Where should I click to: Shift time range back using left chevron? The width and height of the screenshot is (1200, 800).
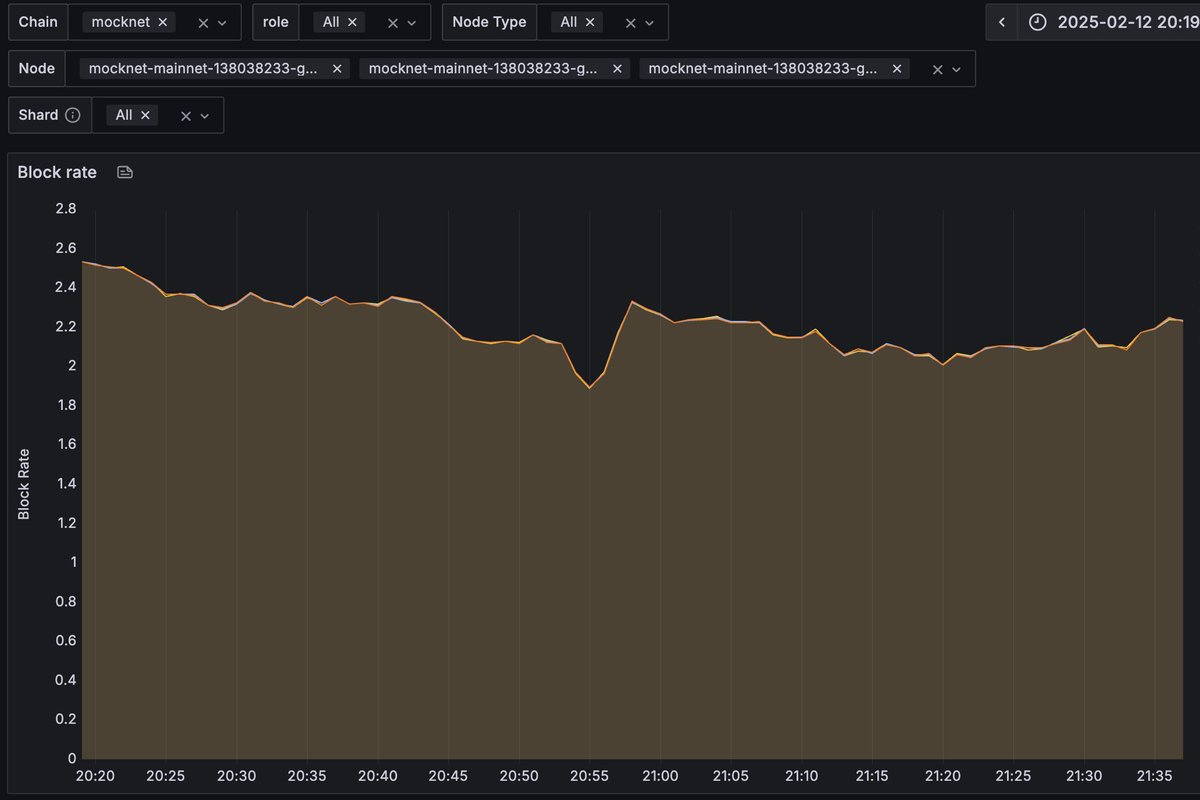(1001, 21)
